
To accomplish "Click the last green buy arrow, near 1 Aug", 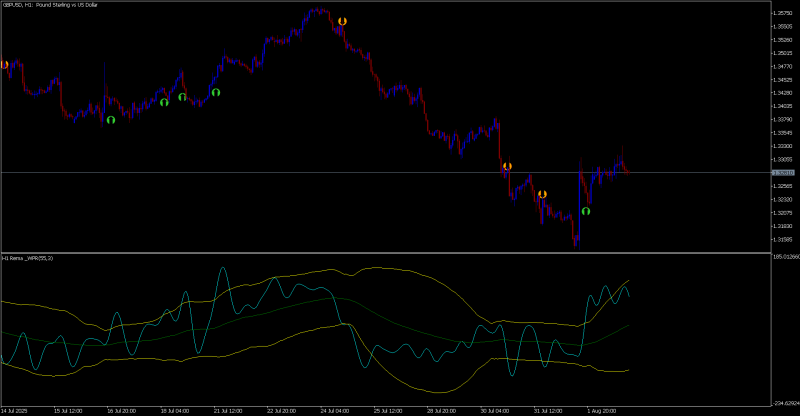I will pyautogui.click(x=586, y=211).
